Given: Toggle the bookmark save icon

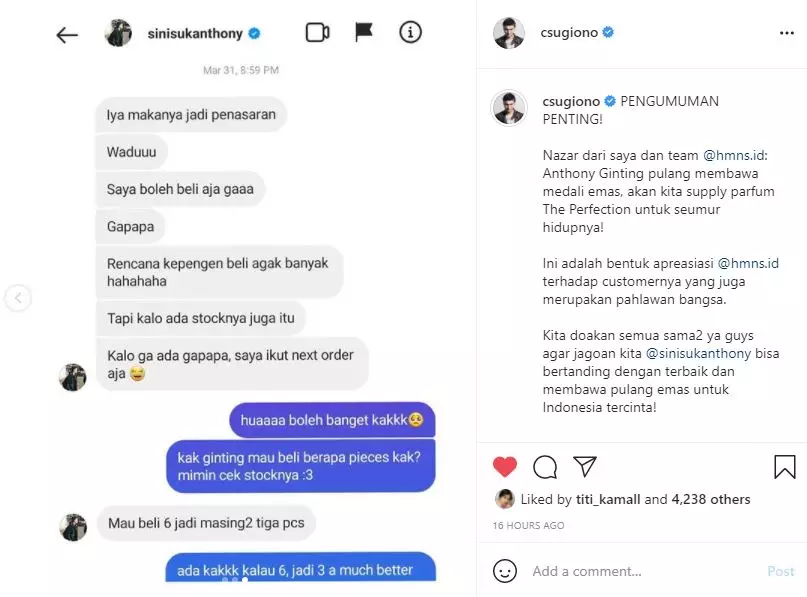Looking at the screenshot, I should pos(784,467).
